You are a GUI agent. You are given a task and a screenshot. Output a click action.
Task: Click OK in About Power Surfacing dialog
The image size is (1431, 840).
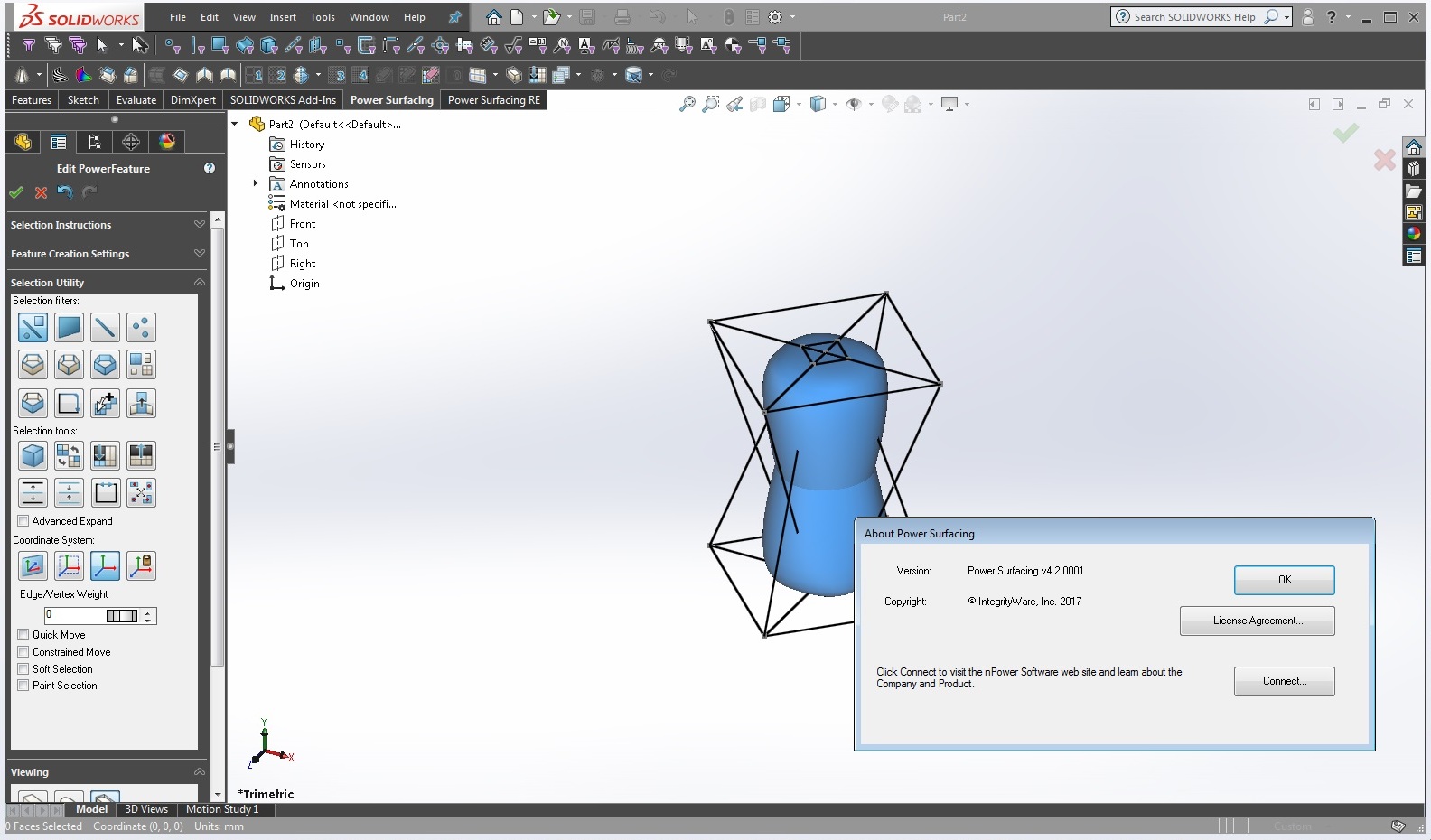[1284, 580]
